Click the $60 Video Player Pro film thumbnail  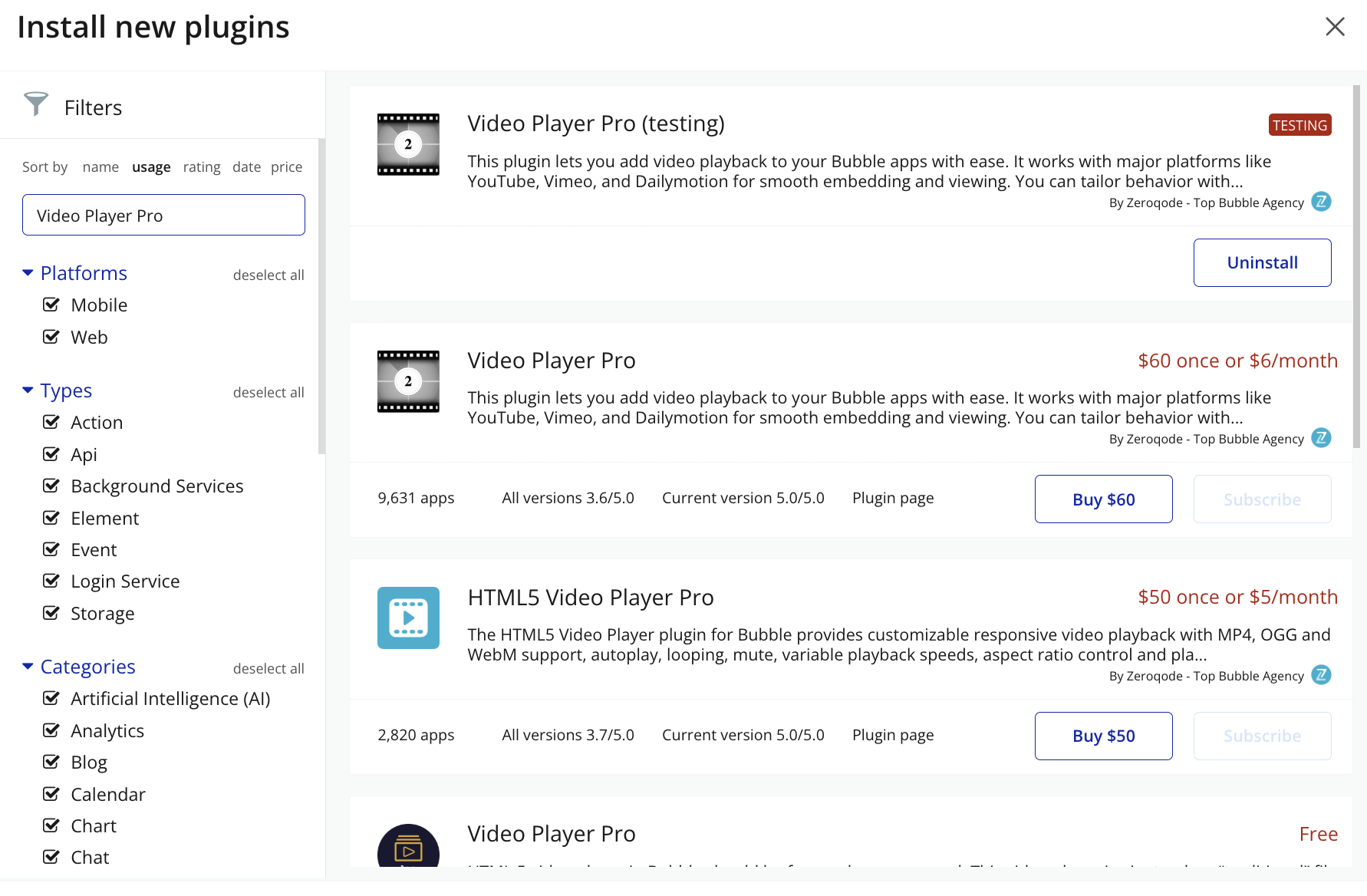pos(408,381)
